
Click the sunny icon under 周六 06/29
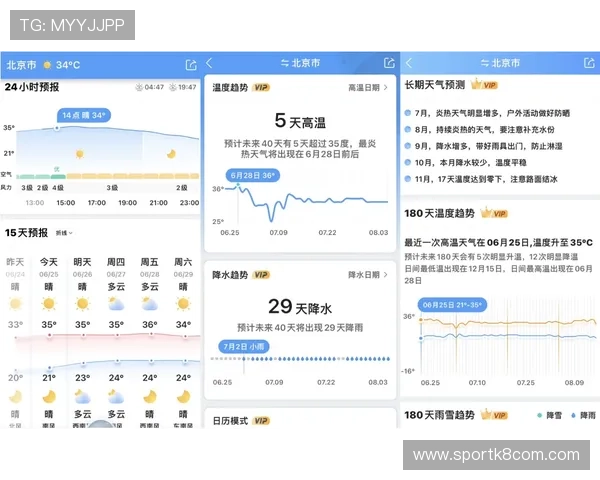(x=183, y=304)
